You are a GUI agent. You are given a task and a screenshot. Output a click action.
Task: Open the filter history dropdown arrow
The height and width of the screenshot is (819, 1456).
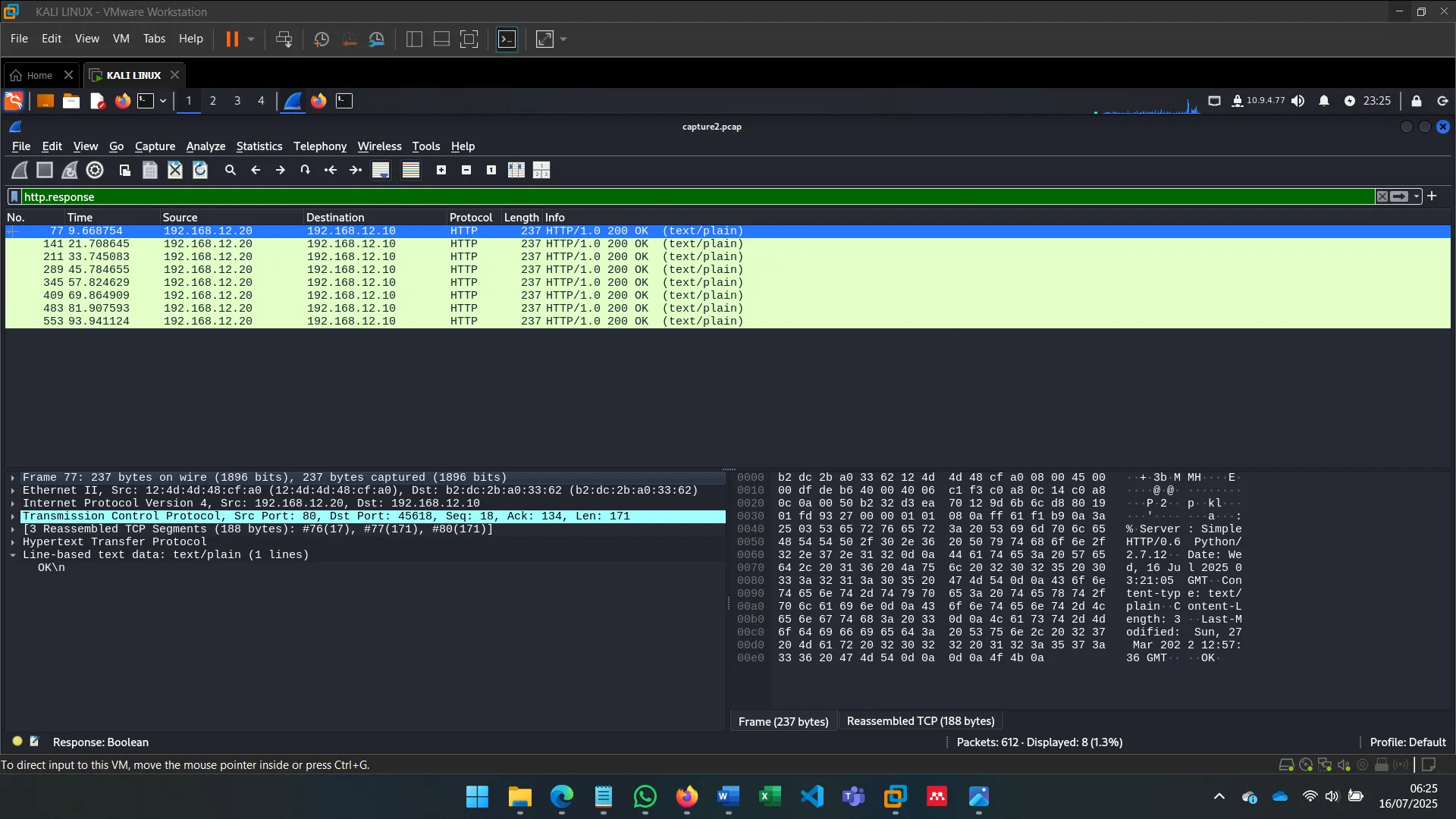[1415, 196]
